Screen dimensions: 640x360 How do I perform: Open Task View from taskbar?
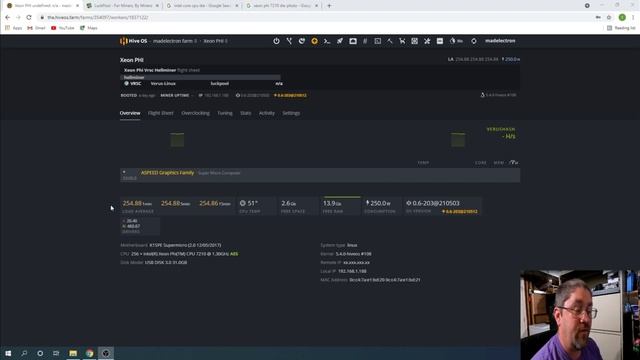(x=56, y=353)
